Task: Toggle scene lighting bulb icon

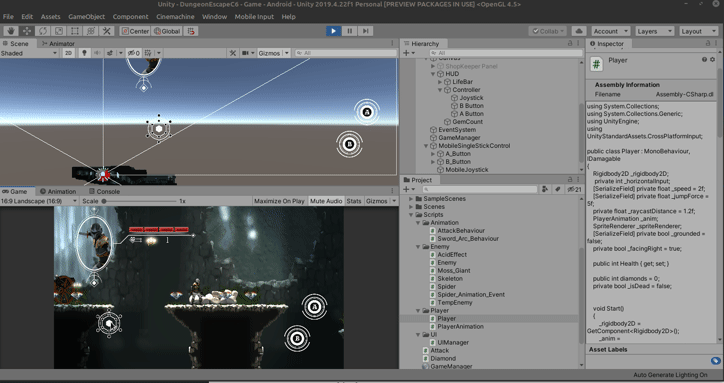Action: coord(84,53)
